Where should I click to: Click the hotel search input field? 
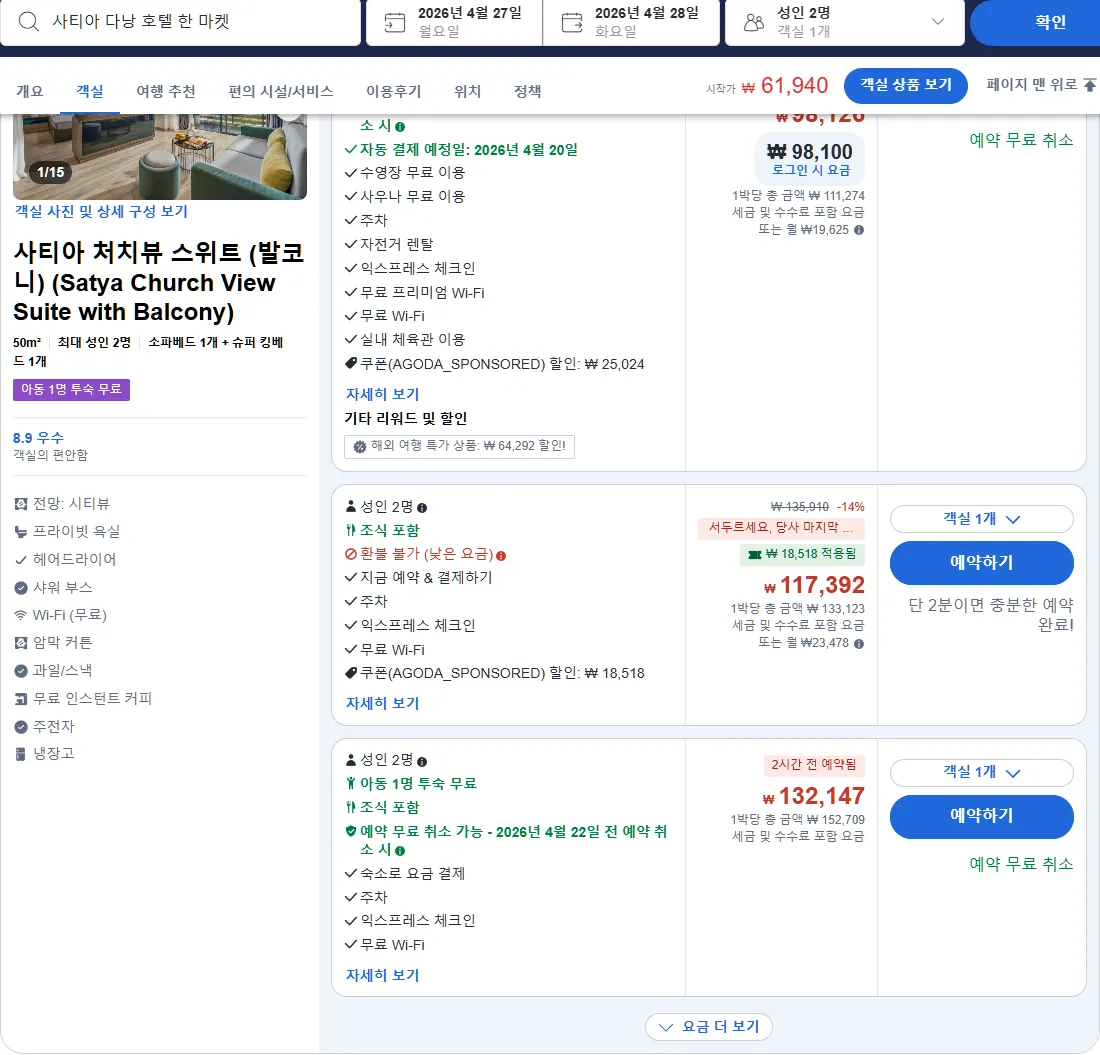(181, 22)
